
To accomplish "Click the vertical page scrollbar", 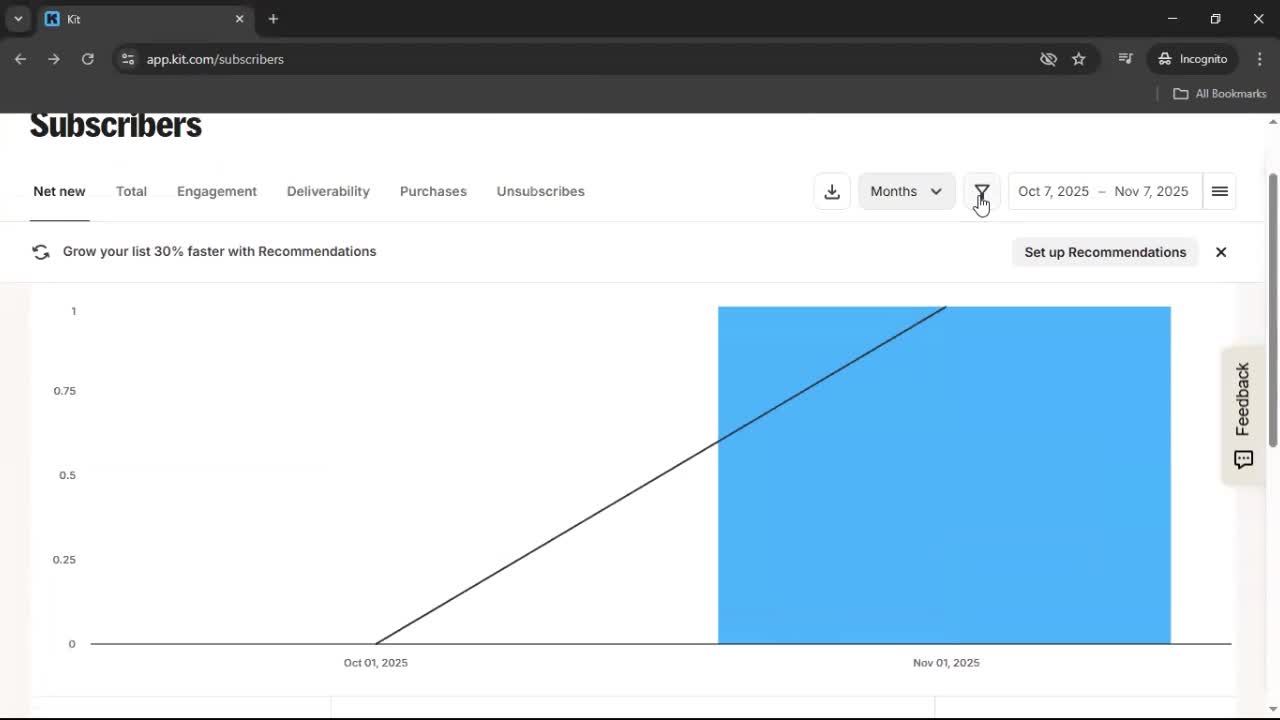I will [x=1273, y=300].
